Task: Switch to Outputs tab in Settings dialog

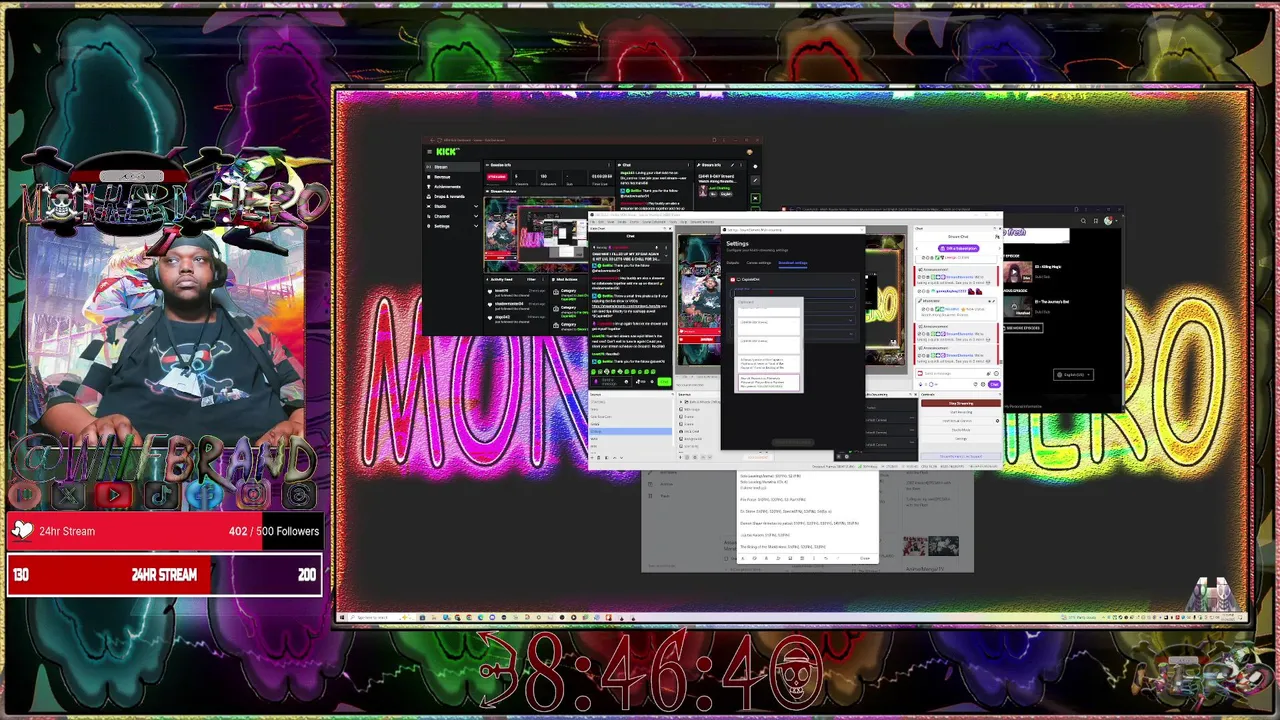Action: [x=733, y=263]
